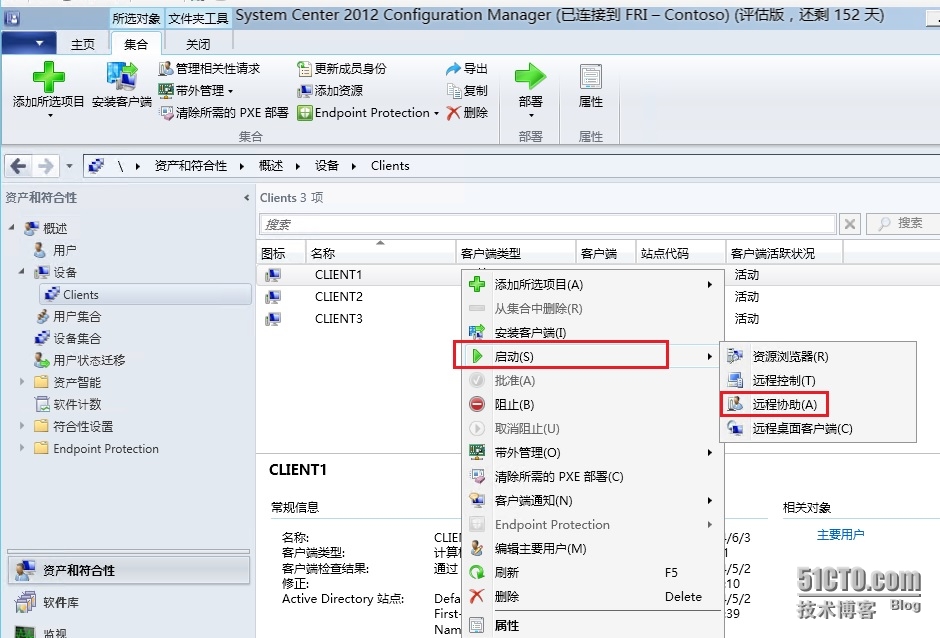Select 用户 in the navigation tree
This screenshot has width=940, height=638.
(65, 250)
